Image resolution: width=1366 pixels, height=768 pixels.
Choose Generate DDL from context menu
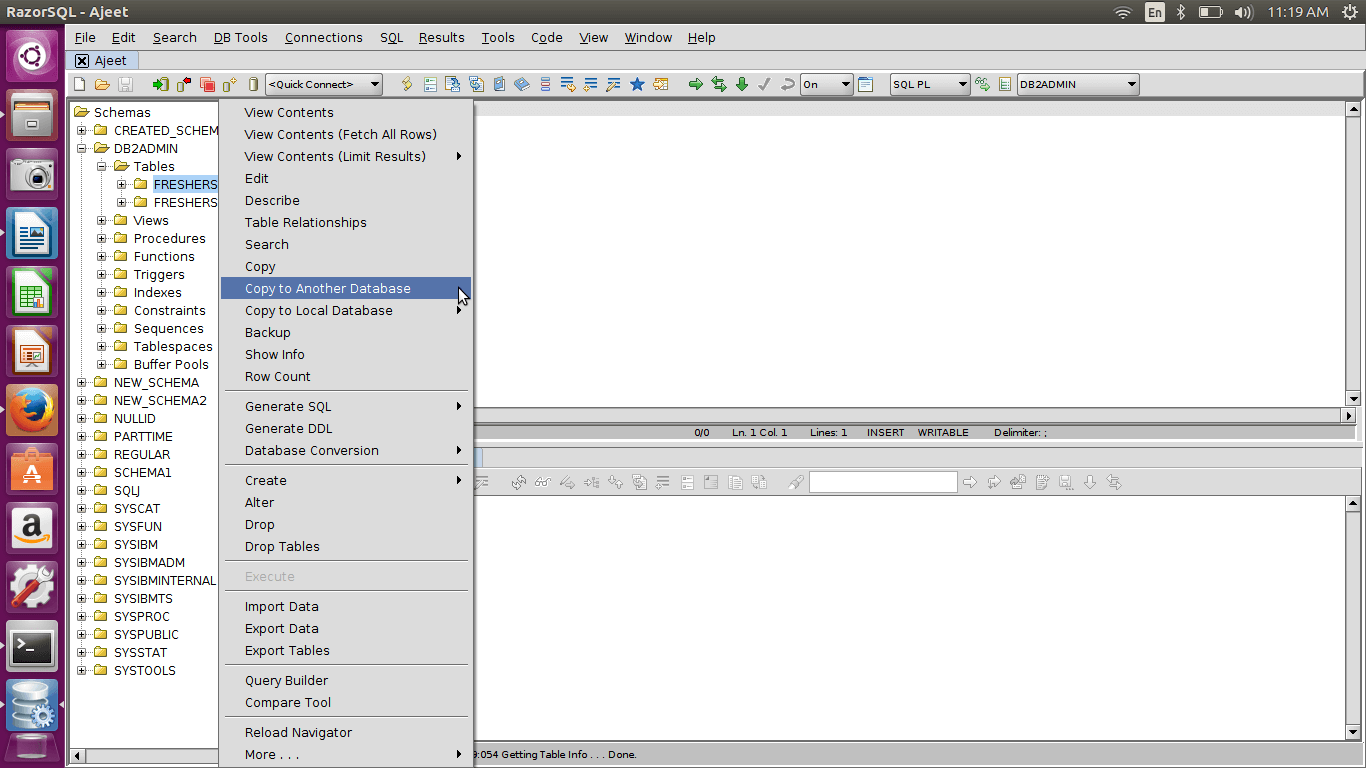(289, 429)
